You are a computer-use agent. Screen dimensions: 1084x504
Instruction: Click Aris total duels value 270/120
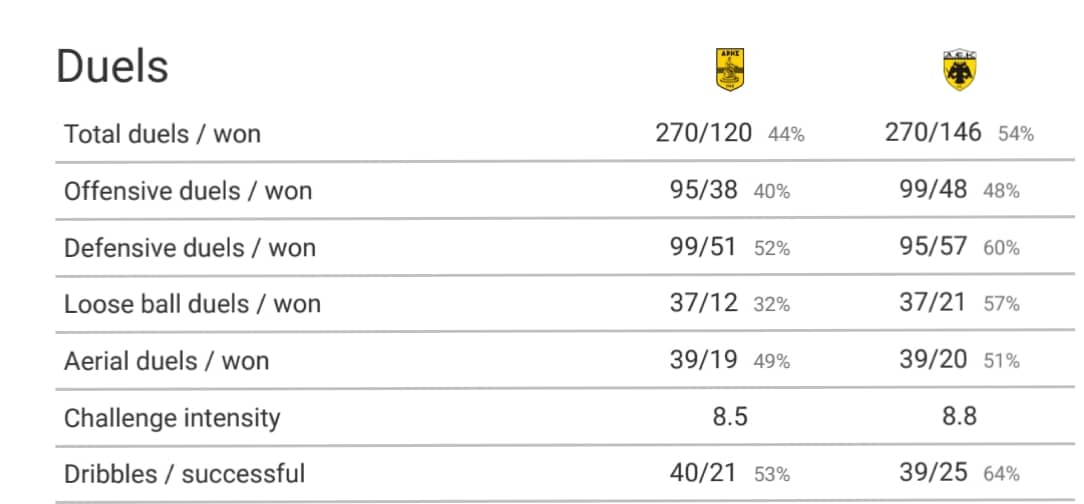coord(704,132)
